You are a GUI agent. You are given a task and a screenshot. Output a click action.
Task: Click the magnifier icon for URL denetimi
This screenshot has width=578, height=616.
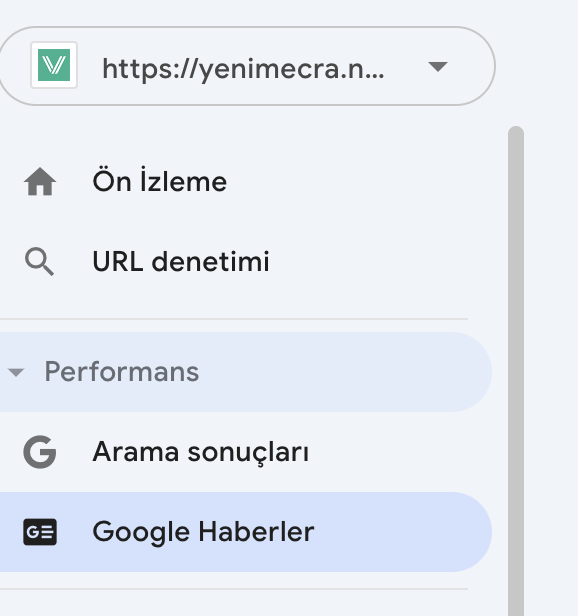tap(39, 261)
